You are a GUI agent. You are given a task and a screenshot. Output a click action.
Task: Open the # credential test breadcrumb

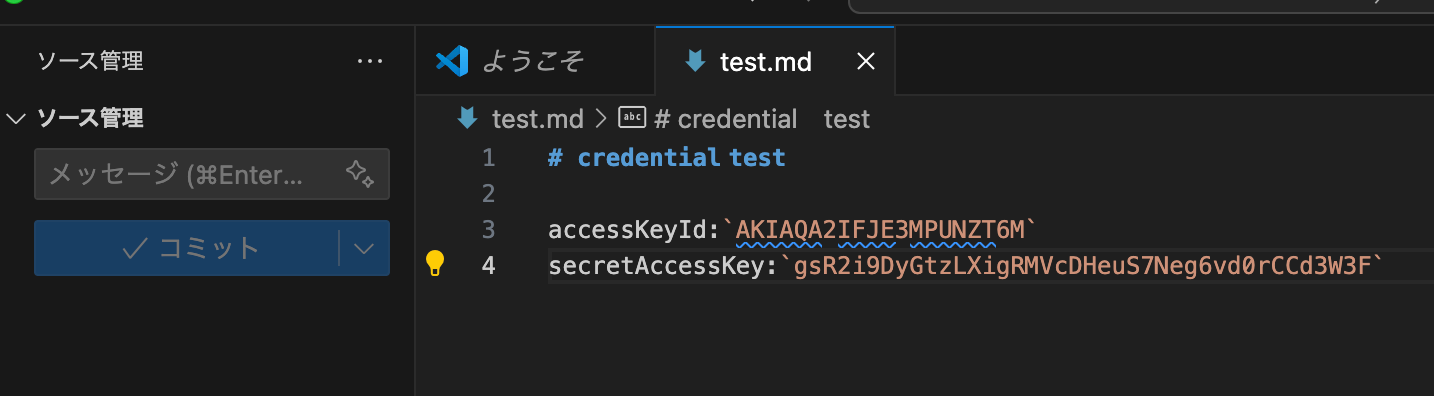(x=762, y=119)
